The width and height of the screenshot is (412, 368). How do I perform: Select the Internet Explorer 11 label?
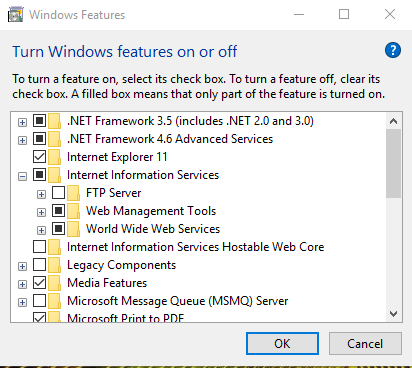pos(117,157)
